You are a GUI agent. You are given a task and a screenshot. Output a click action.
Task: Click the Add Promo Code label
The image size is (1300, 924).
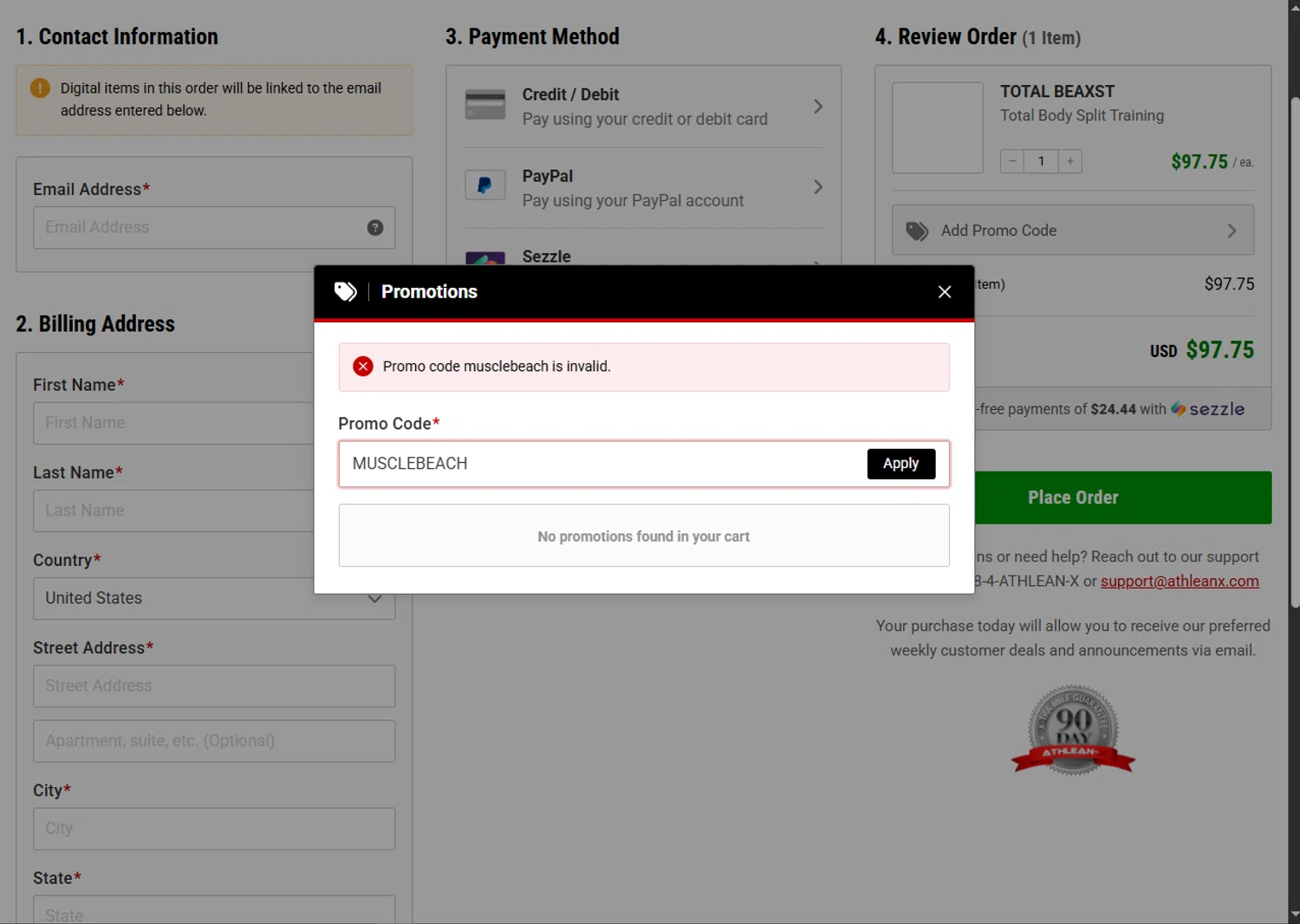(998, 231)
